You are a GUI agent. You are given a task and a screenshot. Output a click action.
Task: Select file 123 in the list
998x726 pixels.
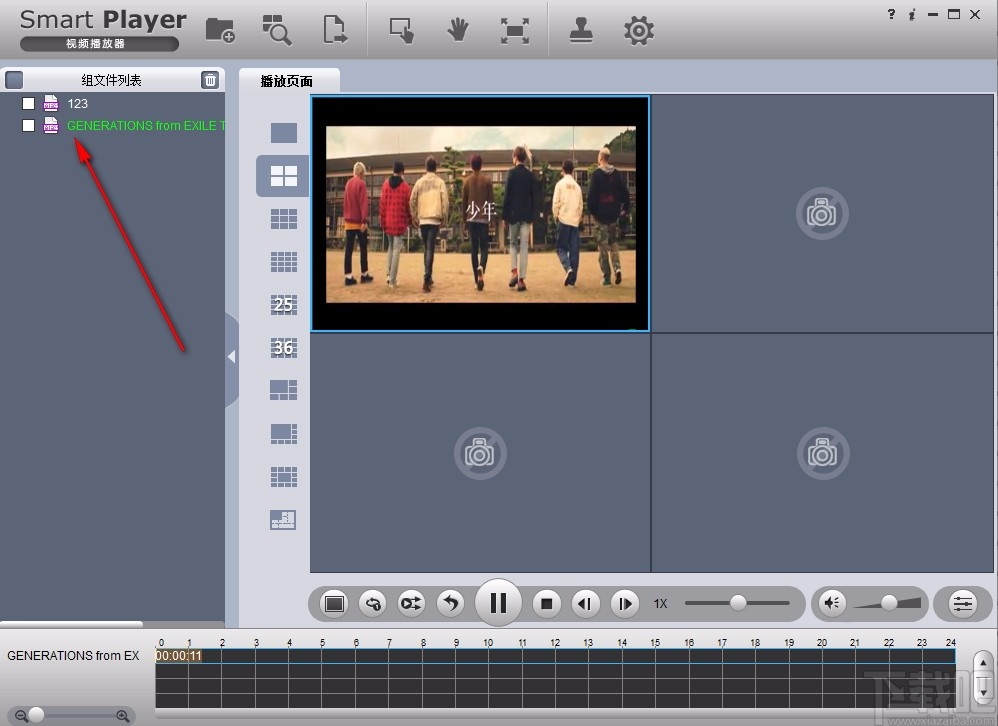click(x=78, y=103)
